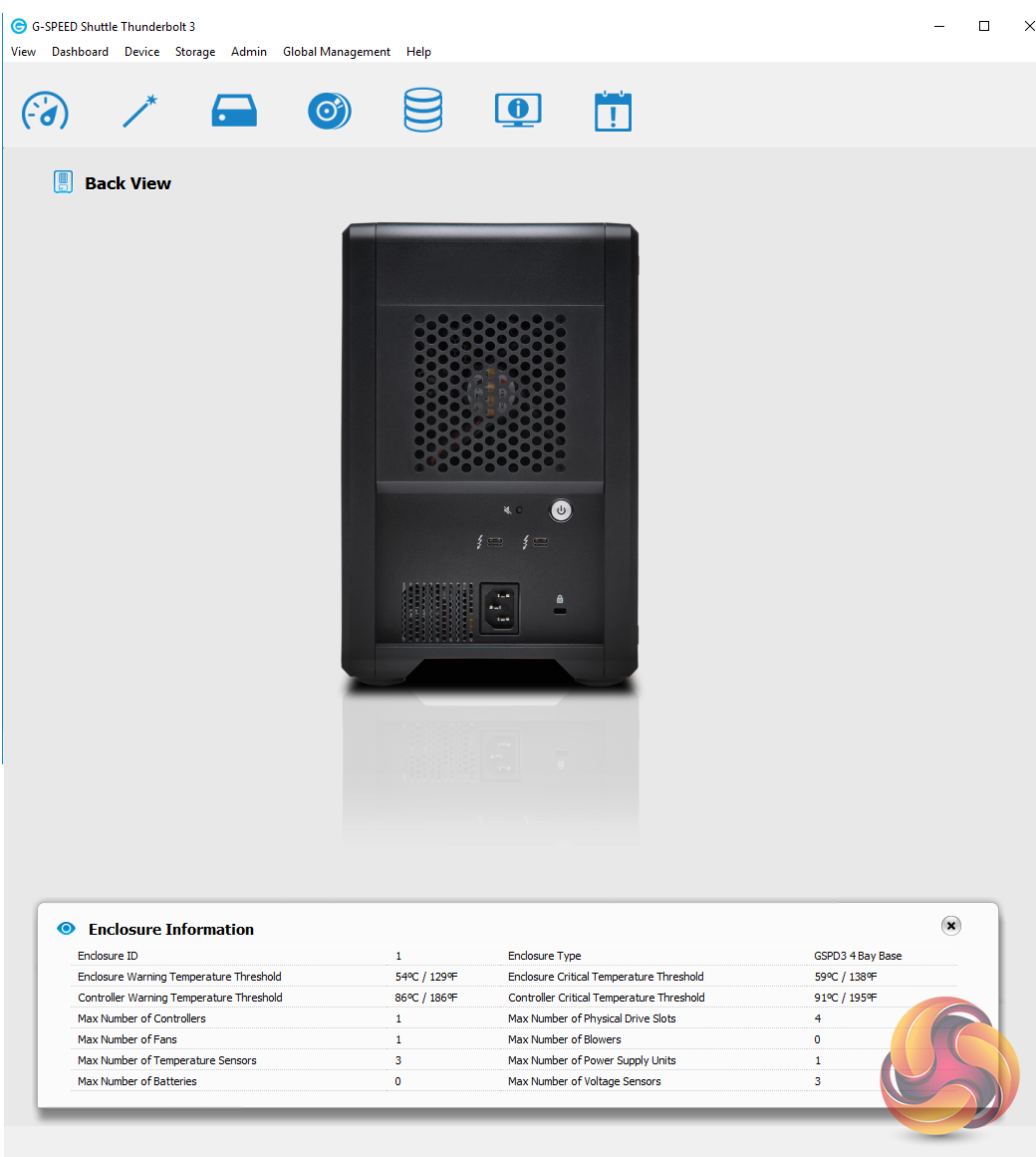Click the G-SPEED Shuttle Thunderbolt 3 window title
This screenshot has height=1157, width=1036.
[114, 27]
